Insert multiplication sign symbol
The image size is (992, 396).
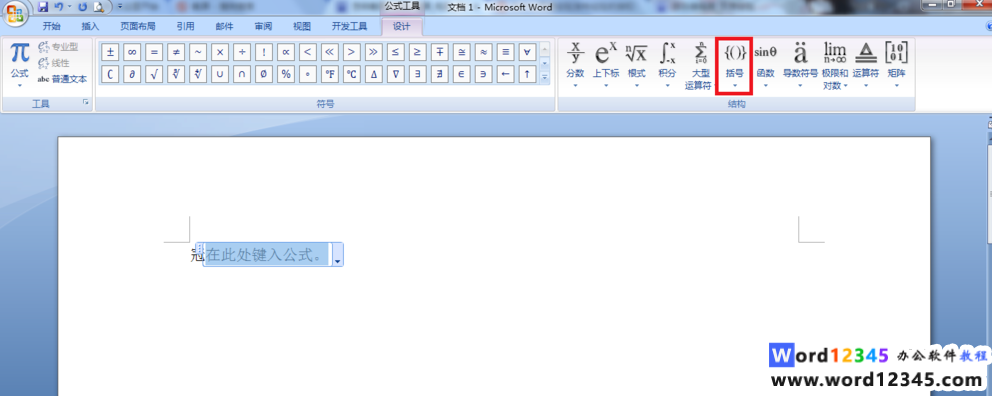pyautogui.click(x=220, y=52)
